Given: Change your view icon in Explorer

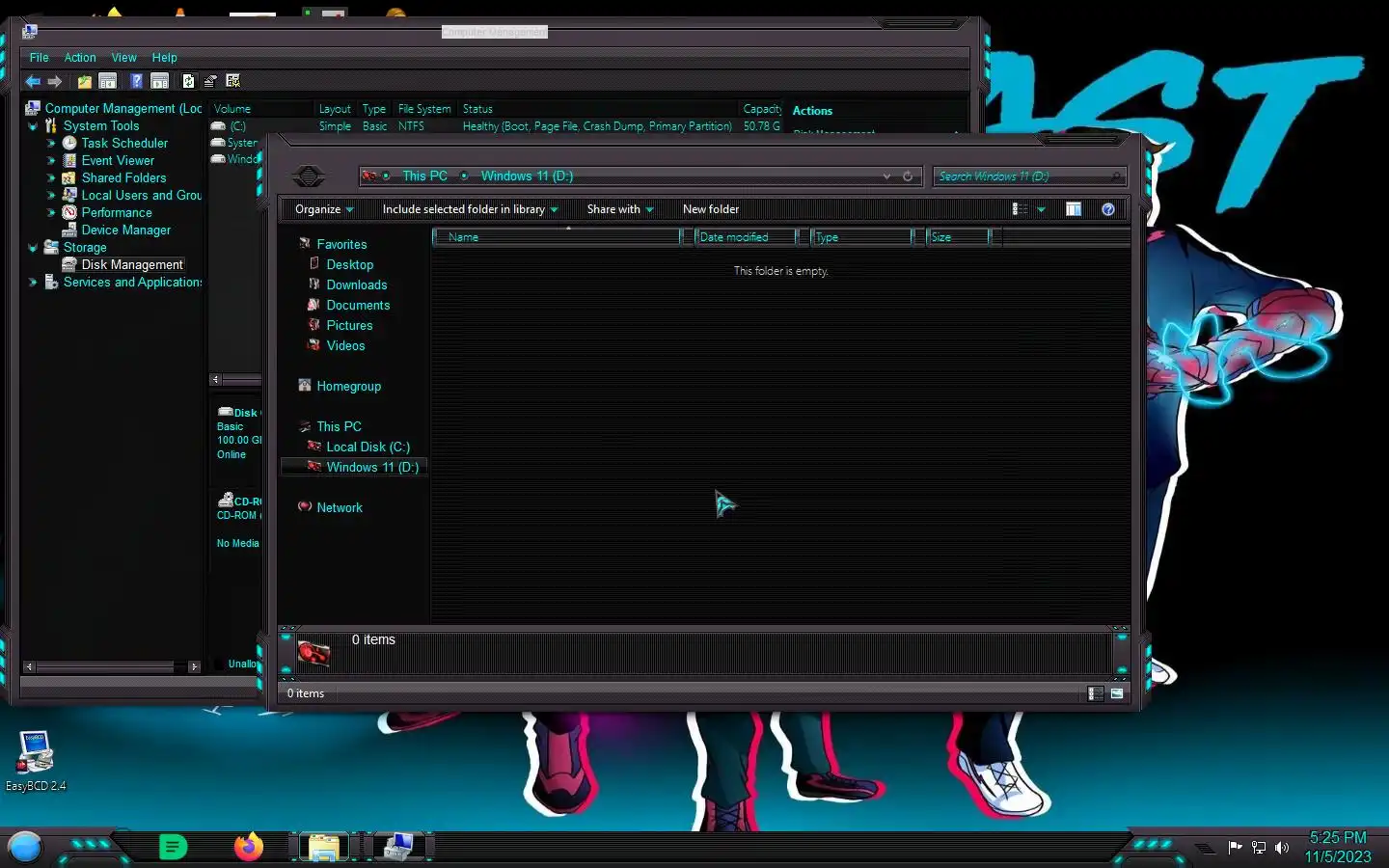Looking at the screenshot, I should coord(1019,209).
